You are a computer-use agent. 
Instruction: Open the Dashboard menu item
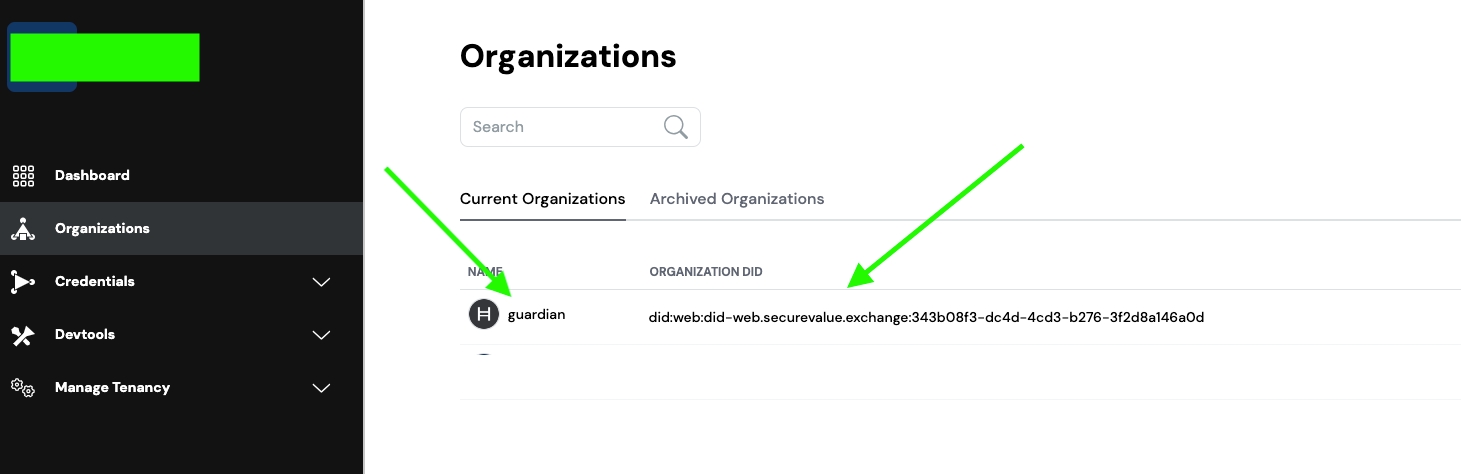point(92,175)
